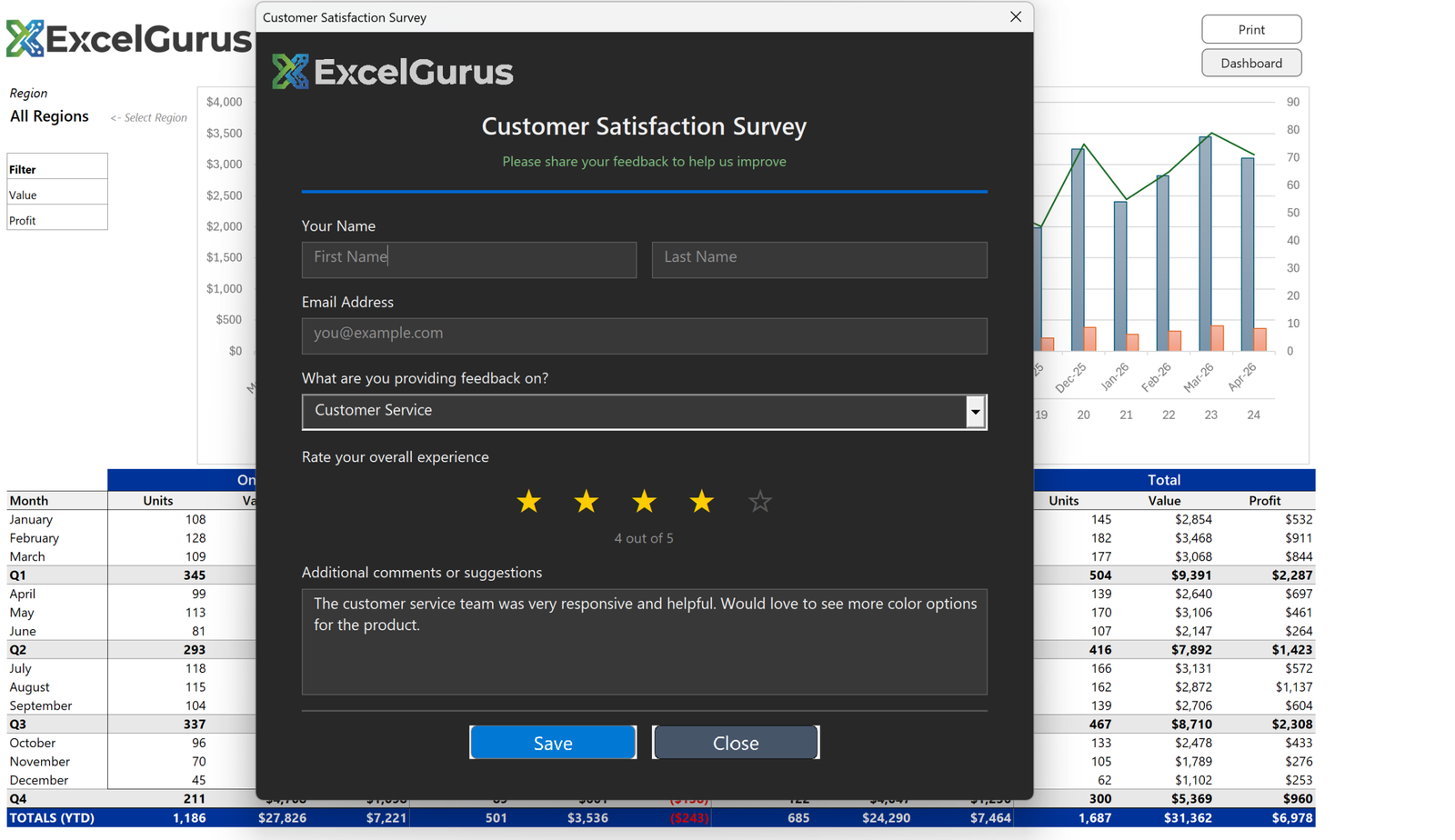1455x840 pixels.
Task: Click the Save button to submit feedback
Action: (x=552, y=742)
